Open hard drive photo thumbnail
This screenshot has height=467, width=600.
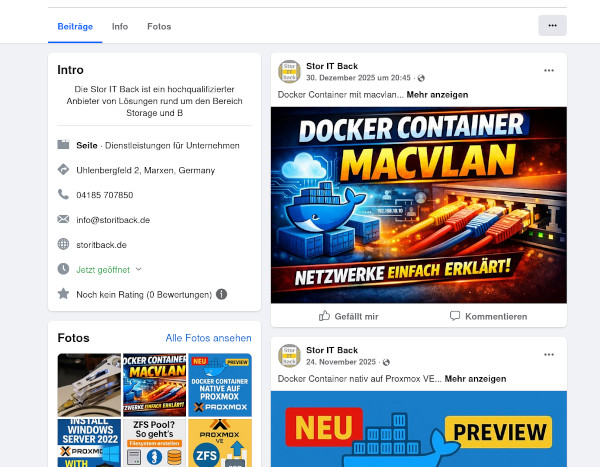click(89, 385)
